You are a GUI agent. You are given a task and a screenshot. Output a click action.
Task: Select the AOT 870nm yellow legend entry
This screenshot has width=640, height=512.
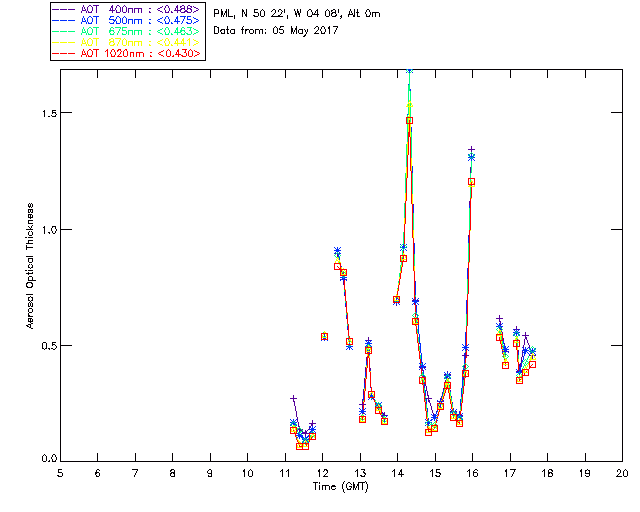pos(127,42)
